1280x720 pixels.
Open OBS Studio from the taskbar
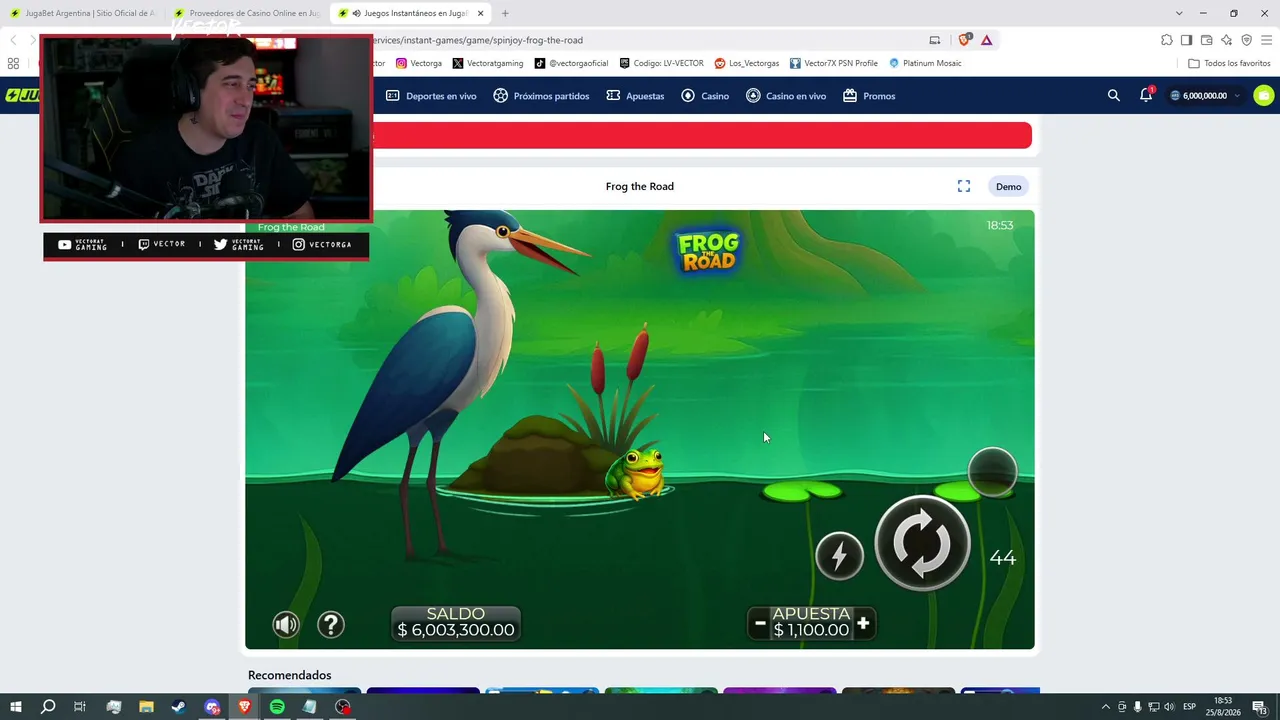point(343,707)
